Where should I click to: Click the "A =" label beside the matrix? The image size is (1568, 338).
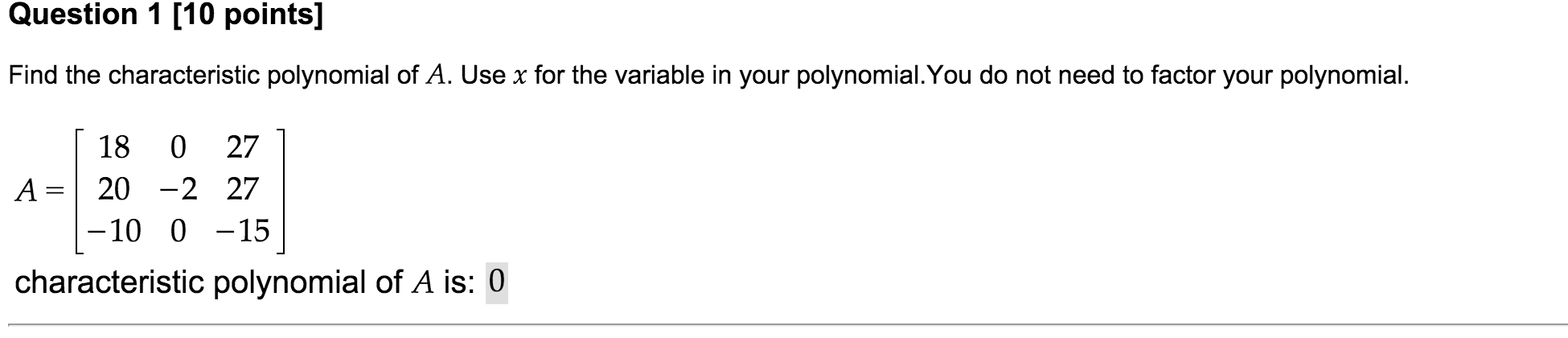39,190
